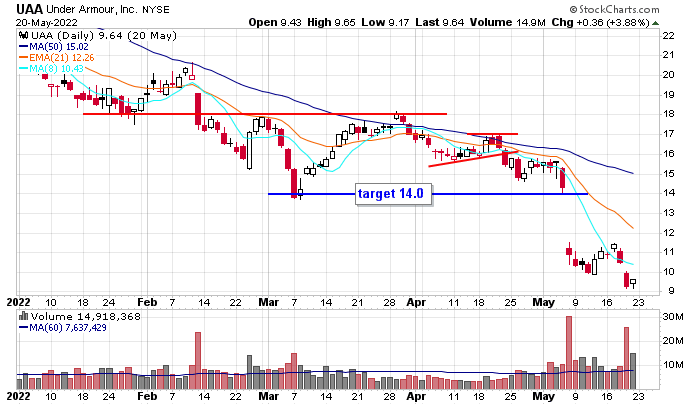Click the MA(50) 15.02 legend entry
The width and height of the screenshot is (700, 405).
pos(54,46)
